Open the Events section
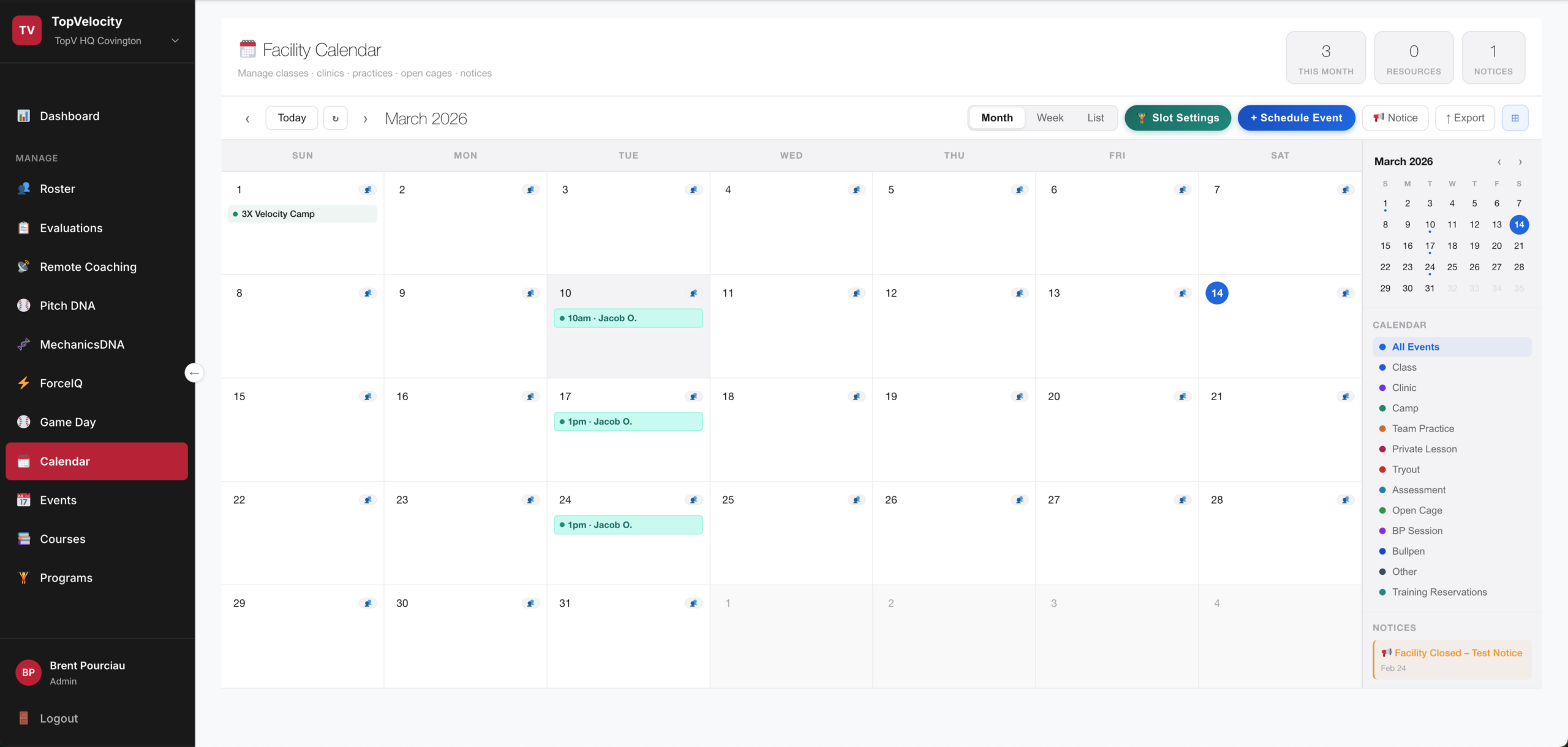This screenshot has height=747, width=1568. tap(58, 499)
